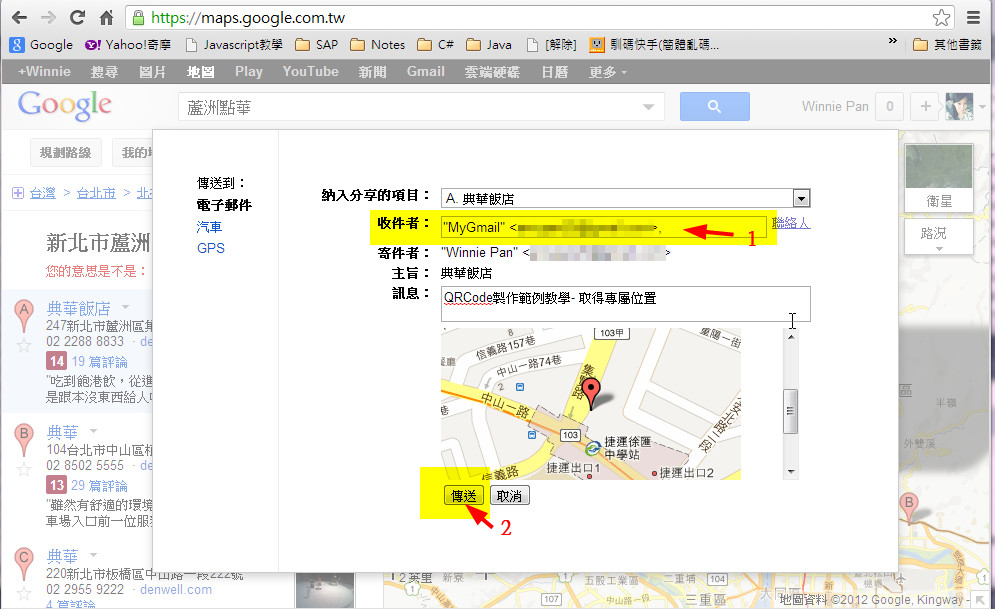
Task: Expand options arrow next to result C 典華
Action: tap(93, 554)
